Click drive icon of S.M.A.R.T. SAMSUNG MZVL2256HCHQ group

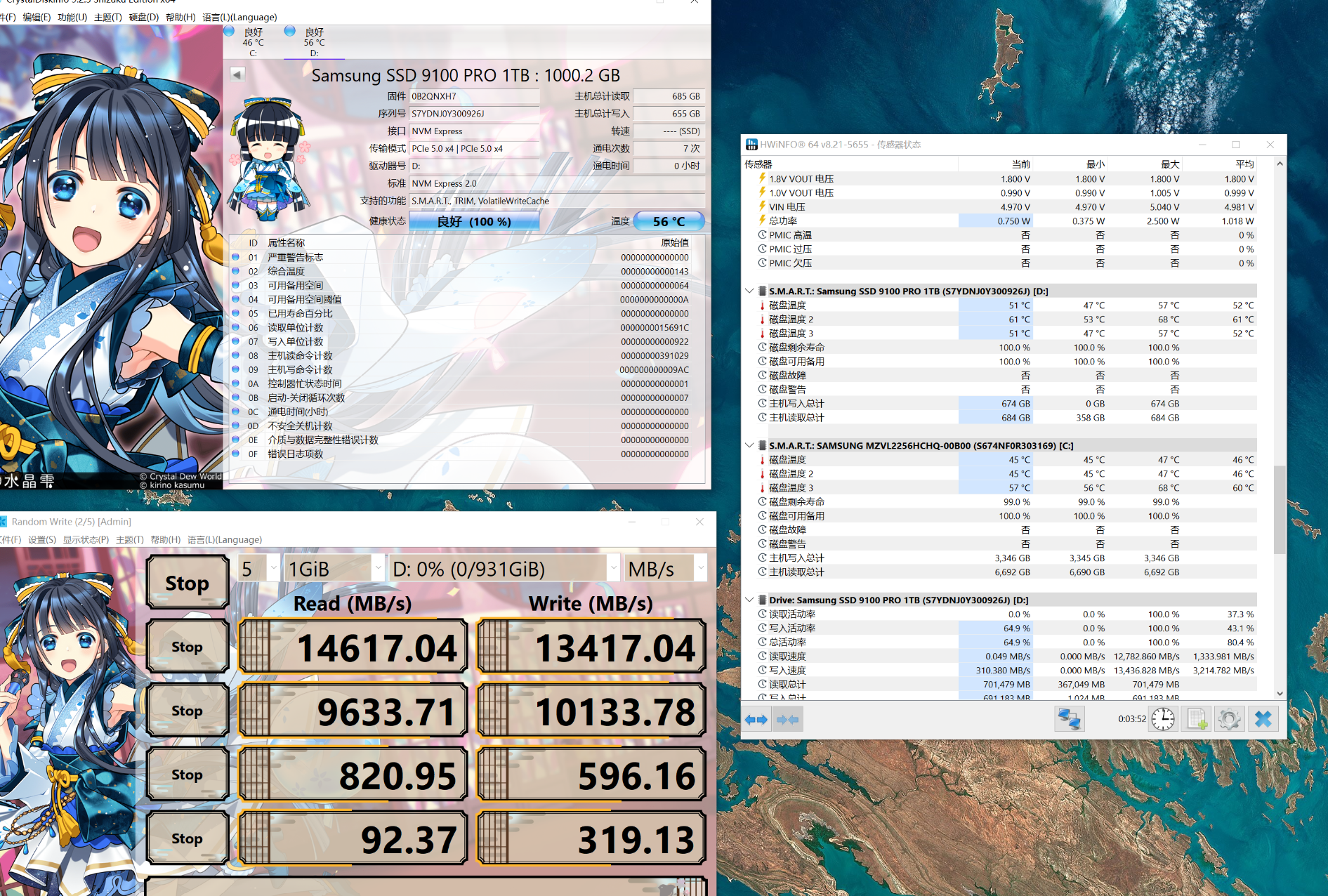point(762,445)
